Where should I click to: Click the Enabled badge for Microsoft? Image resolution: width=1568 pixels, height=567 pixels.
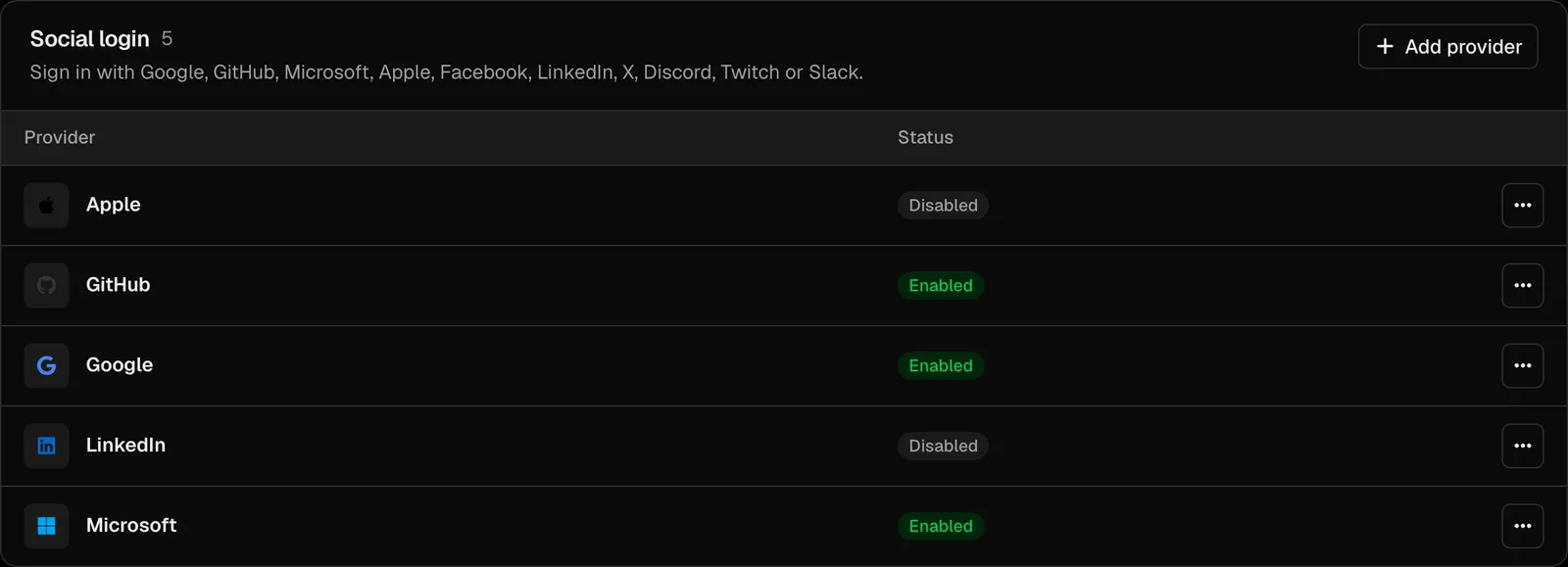[x=941, y=527]
